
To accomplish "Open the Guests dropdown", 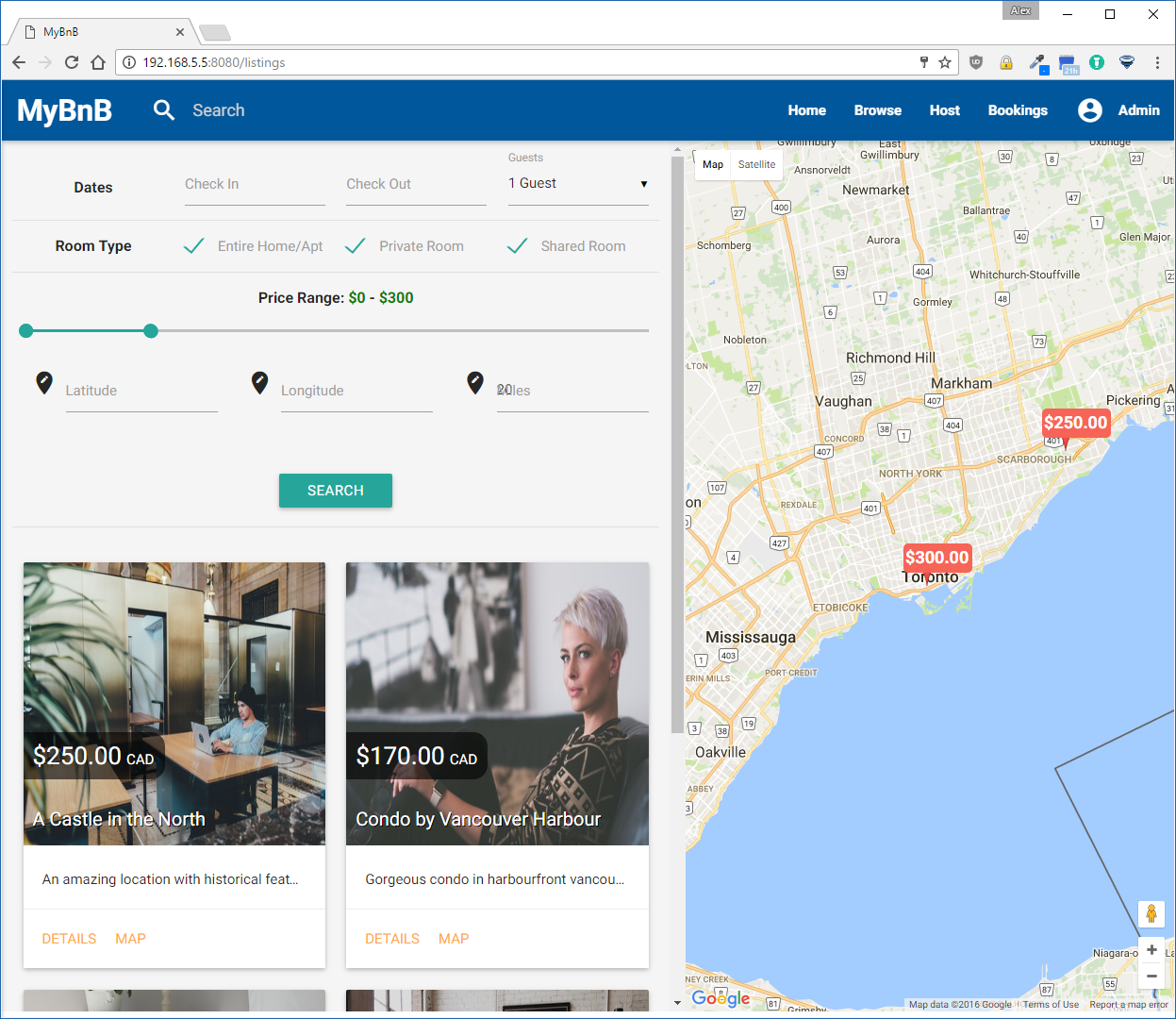I will 578,184.
